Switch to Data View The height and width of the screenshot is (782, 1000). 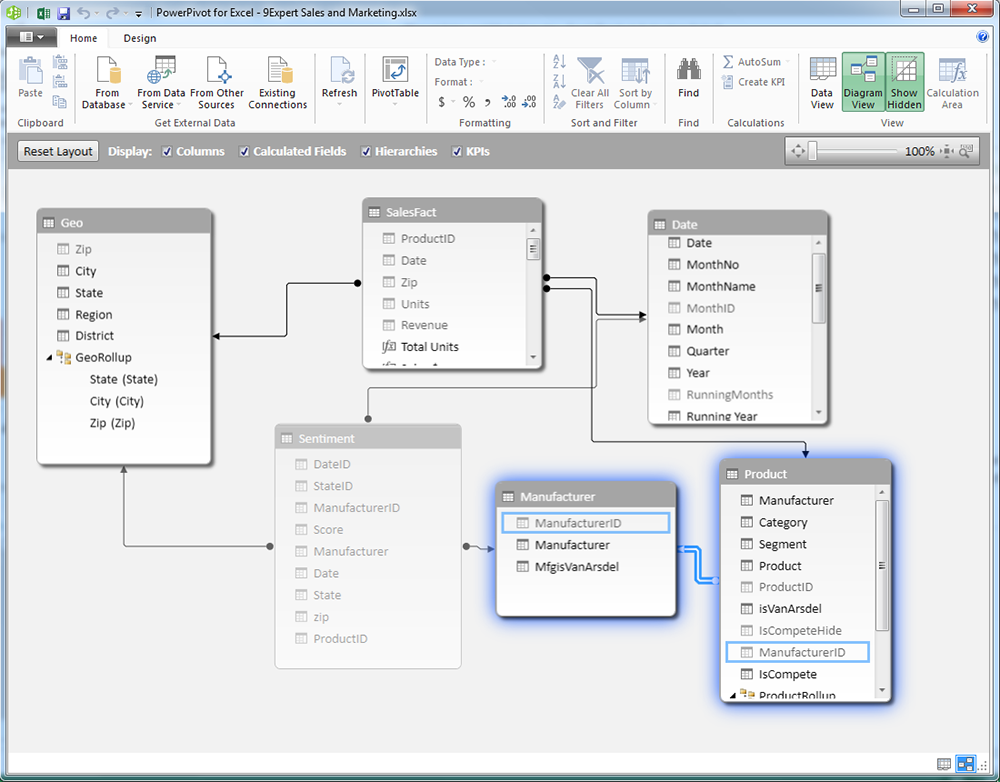[821, 80]
